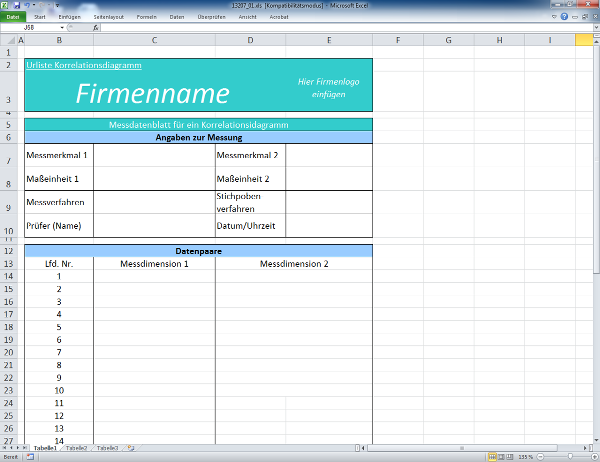Click the zoom in plus button
The width and height of the screenshot is (600, 462).
point(594,456)
